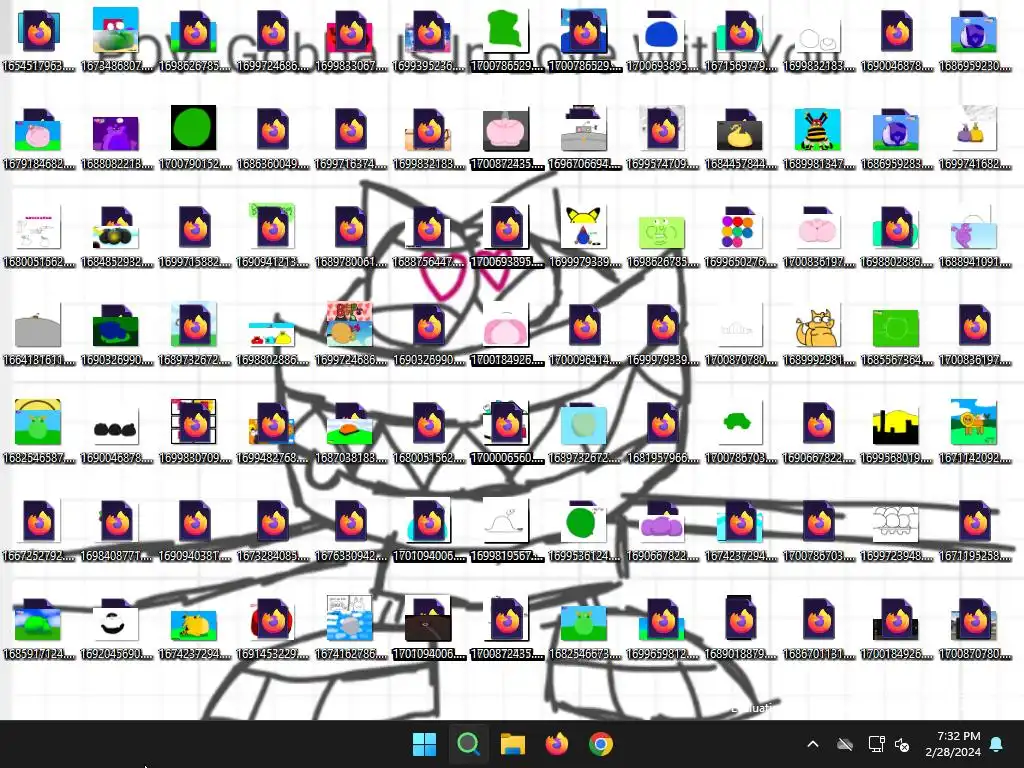The height and width of the screenshot is (768, 1024).
Task: Launch File Explorer from the taskbar
Action: (513, 744)
